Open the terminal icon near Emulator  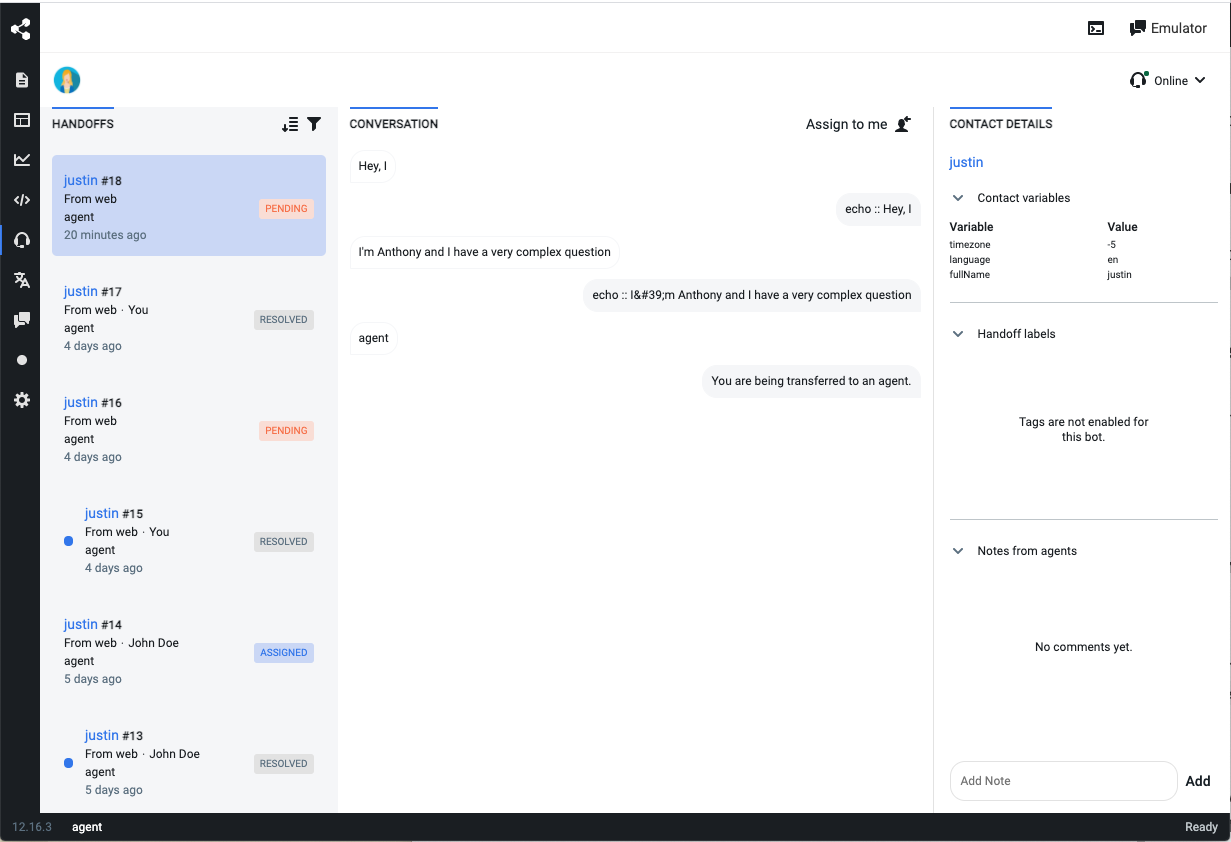pos(1096,28)
